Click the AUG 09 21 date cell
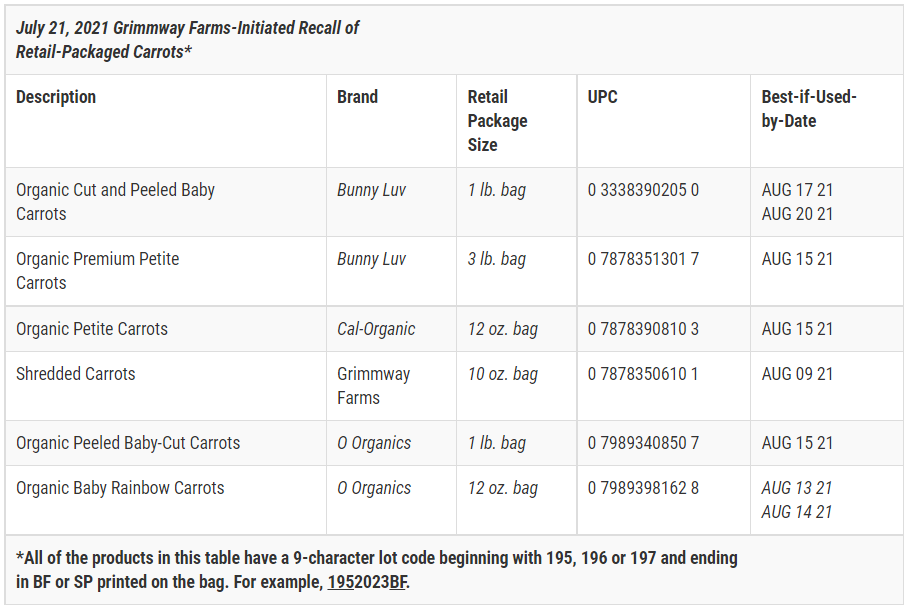The height and width of the screenshot is (607, 907). [797, 374]
